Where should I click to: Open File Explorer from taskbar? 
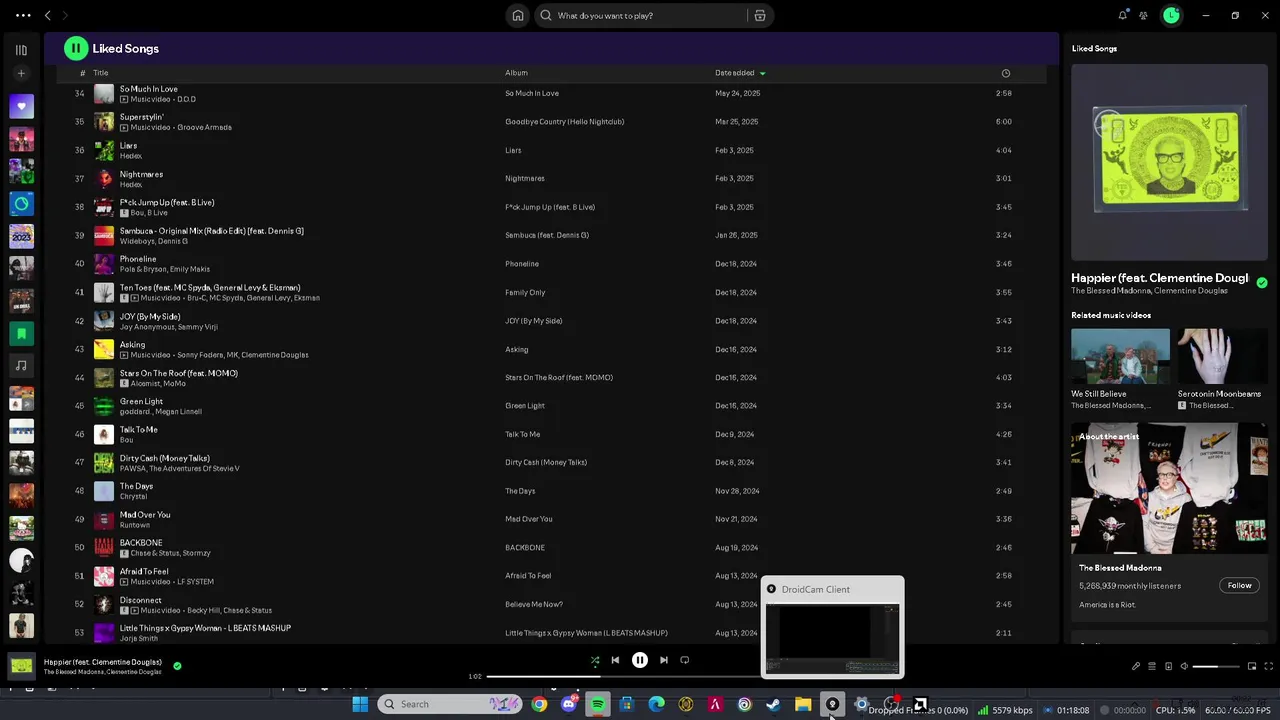coord(803,705)
